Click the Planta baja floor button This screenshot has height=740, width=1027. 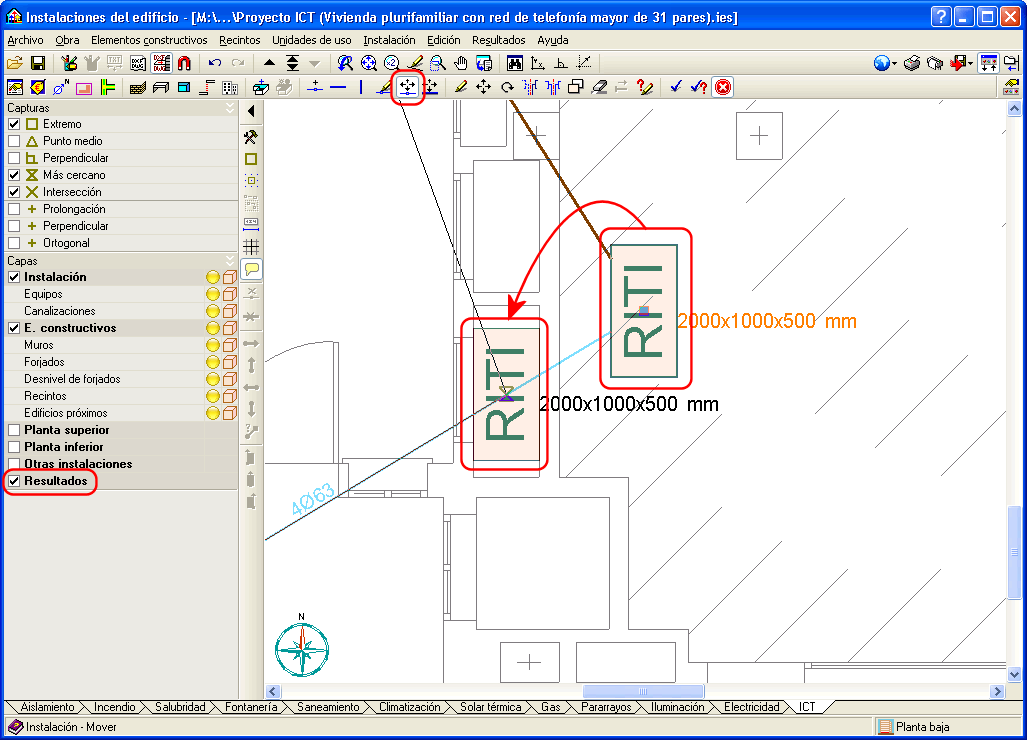click(x=914, y=727)
